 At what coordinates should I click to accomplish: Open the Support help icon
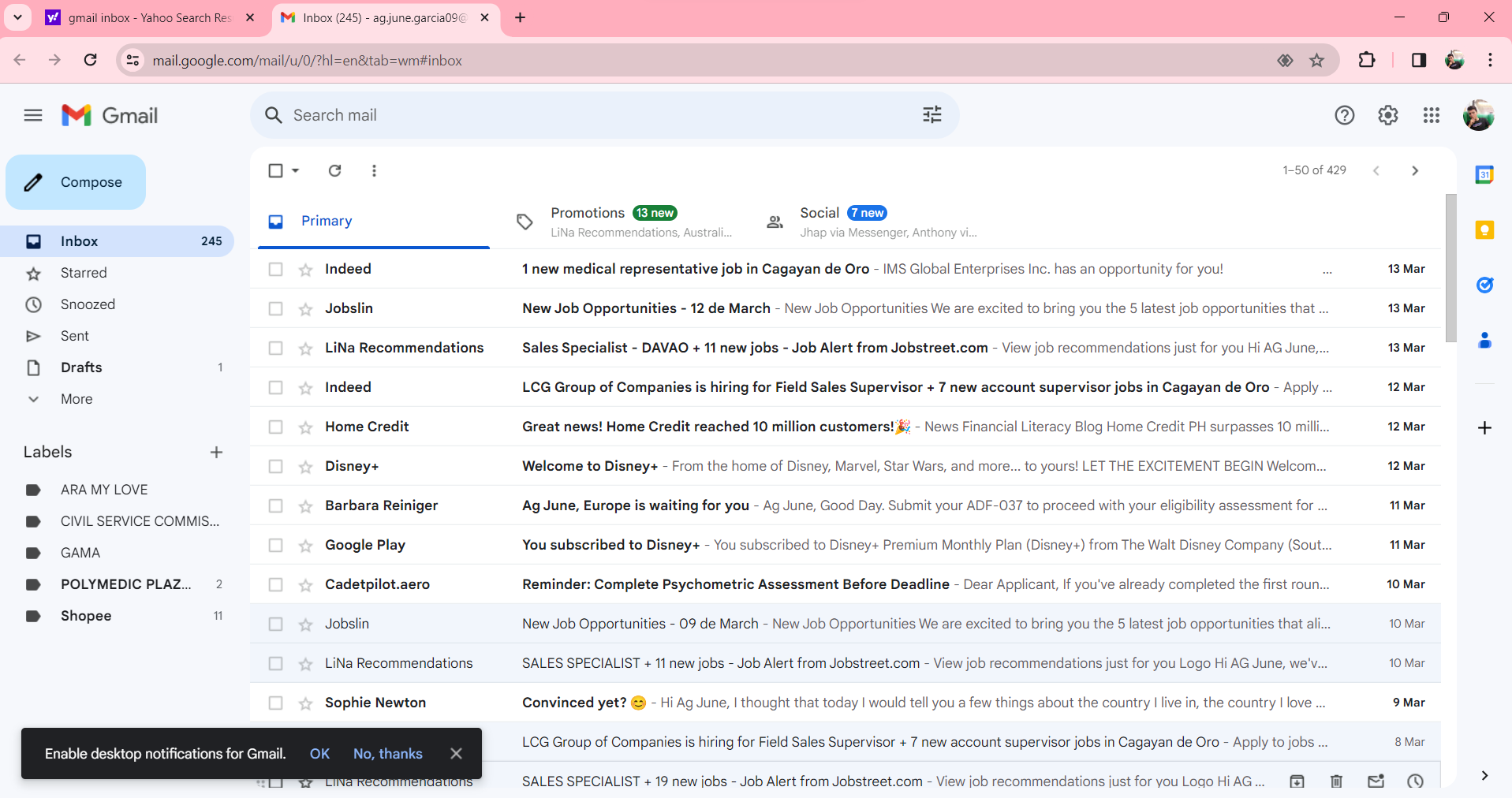pos(1345,116)
